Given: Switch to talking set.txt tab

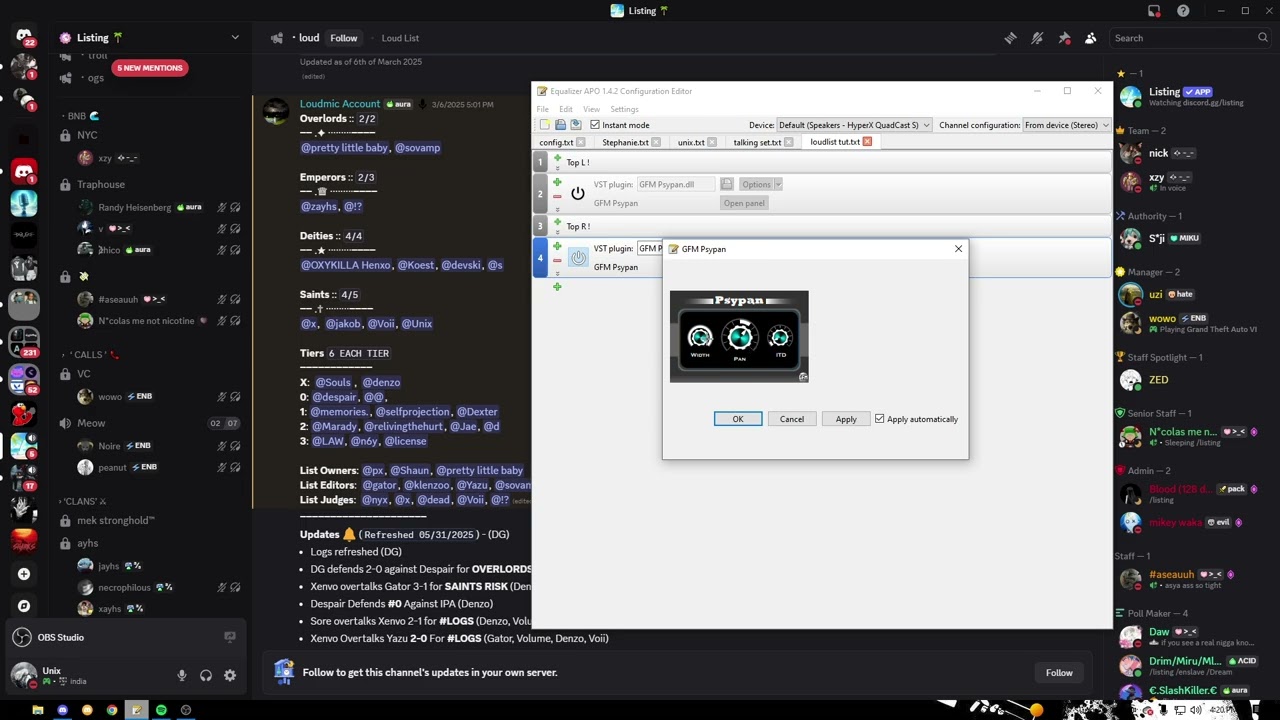Looking at the screenshot, I should pos(757,142).
